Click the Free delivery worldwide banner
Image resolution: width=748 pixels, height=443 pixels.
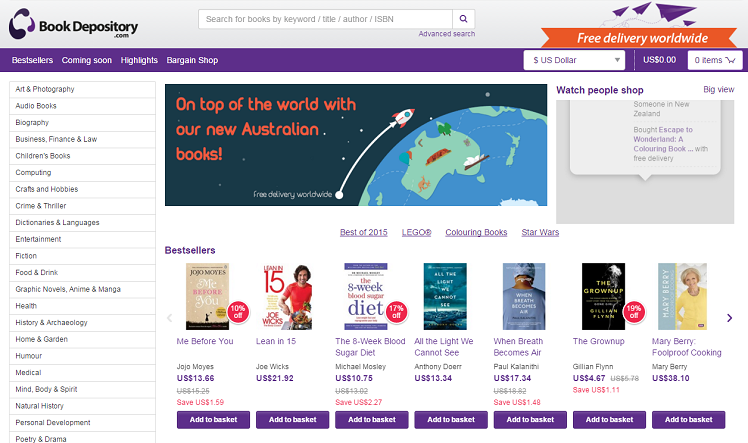click(x=639, y=37)
